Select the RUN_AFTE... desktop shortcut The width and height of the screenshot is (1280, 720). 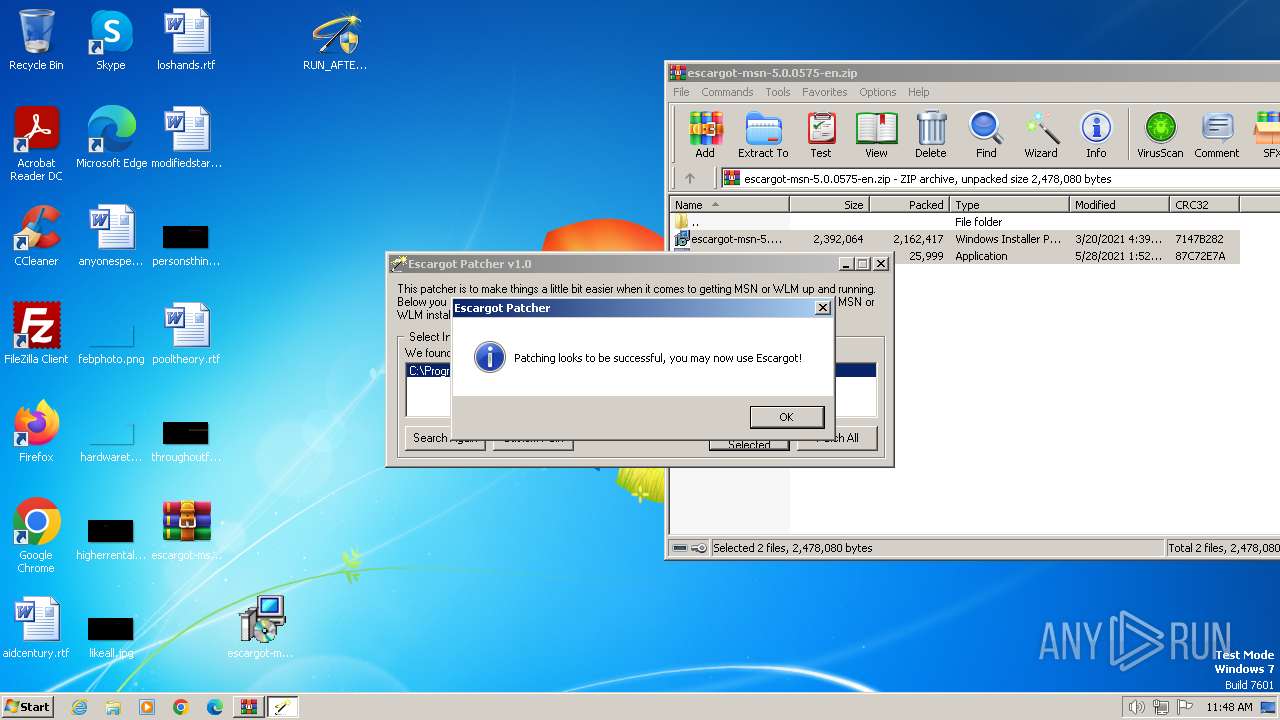[335, 41]
